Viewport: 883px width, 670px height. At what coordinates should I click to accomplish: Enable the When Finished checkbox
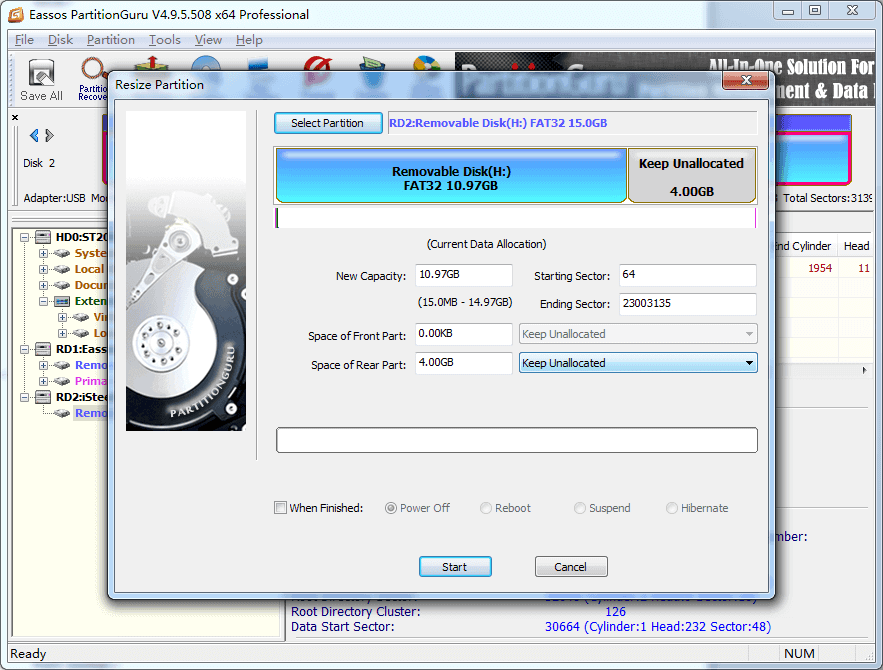point(280,507)
